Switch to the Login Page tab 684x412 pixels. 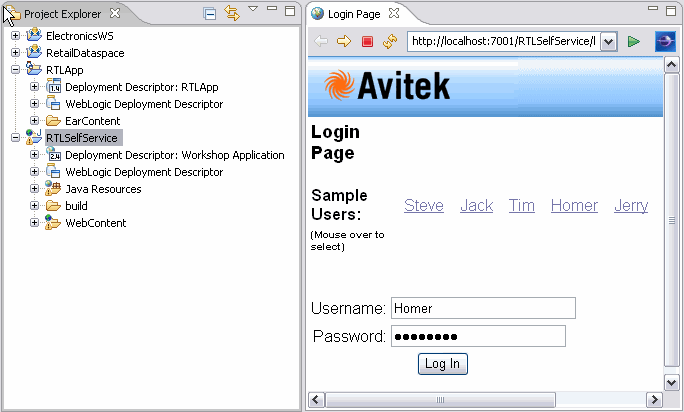(354, 14)
